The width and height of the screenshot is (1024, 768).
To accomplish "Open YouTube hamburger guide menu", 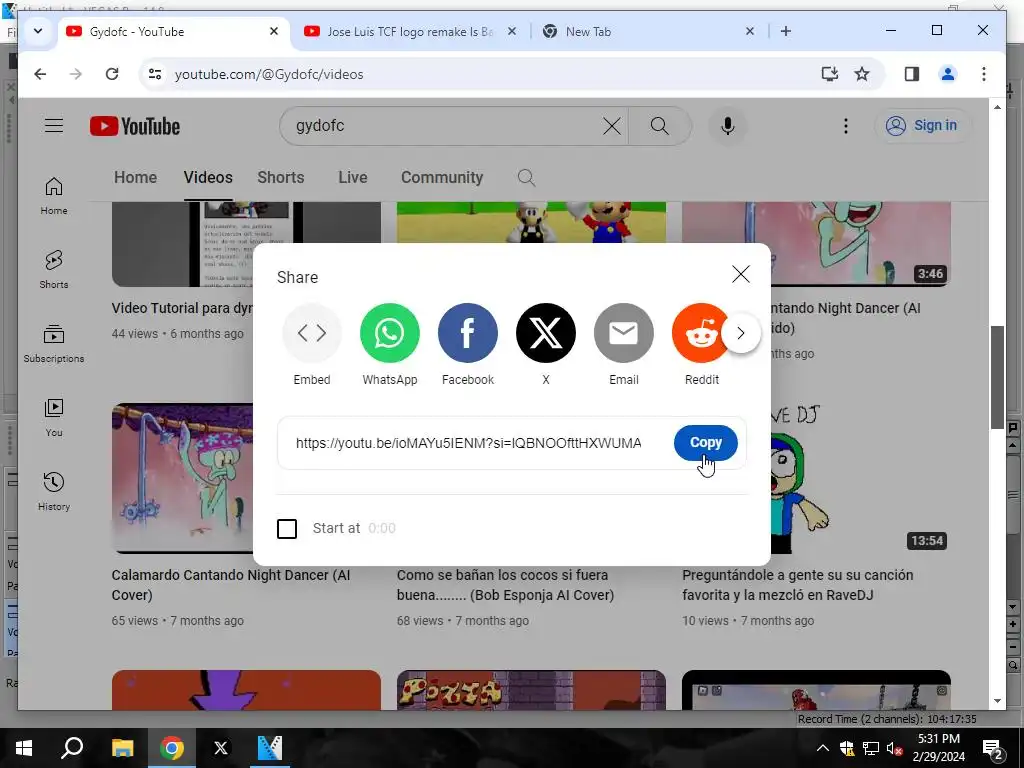I will [54, 125].
